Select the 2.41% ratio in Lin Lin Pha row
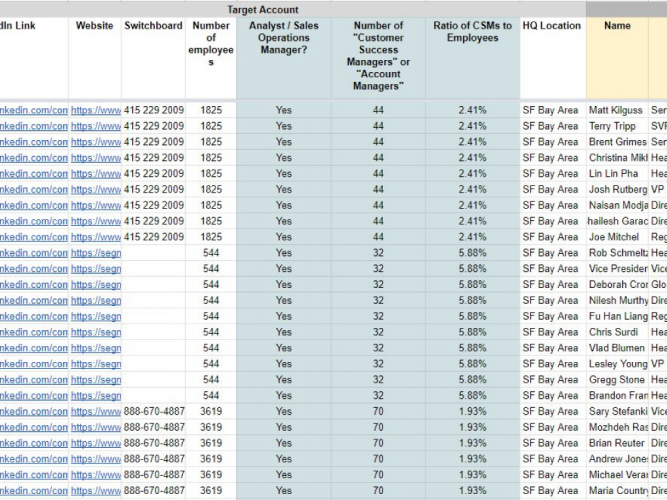Screen dimensions: 667x500 473,174
